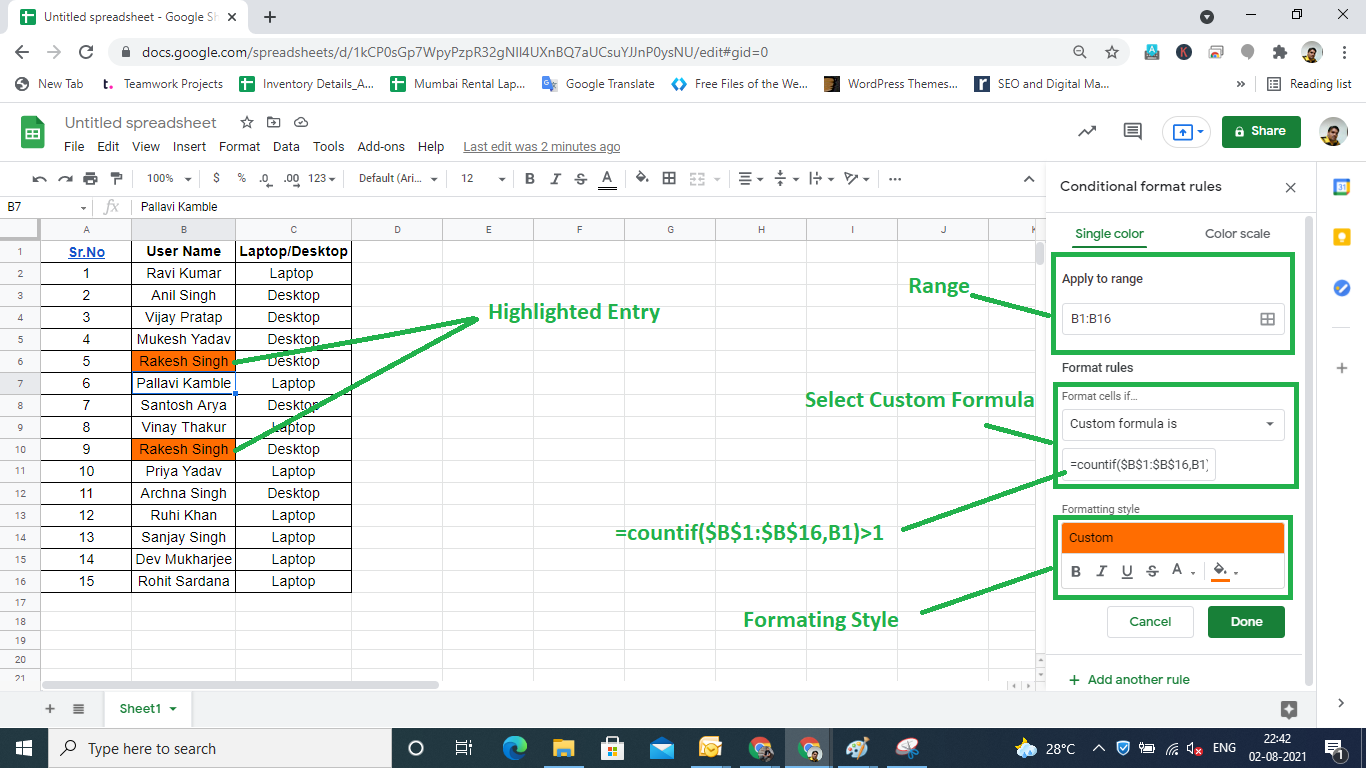Image resolution: width=1366 pixels, height=768 pixels.
Task: Click the plus icon to get add-ons
Action: pyautogui.click(x=1342, y=368)
